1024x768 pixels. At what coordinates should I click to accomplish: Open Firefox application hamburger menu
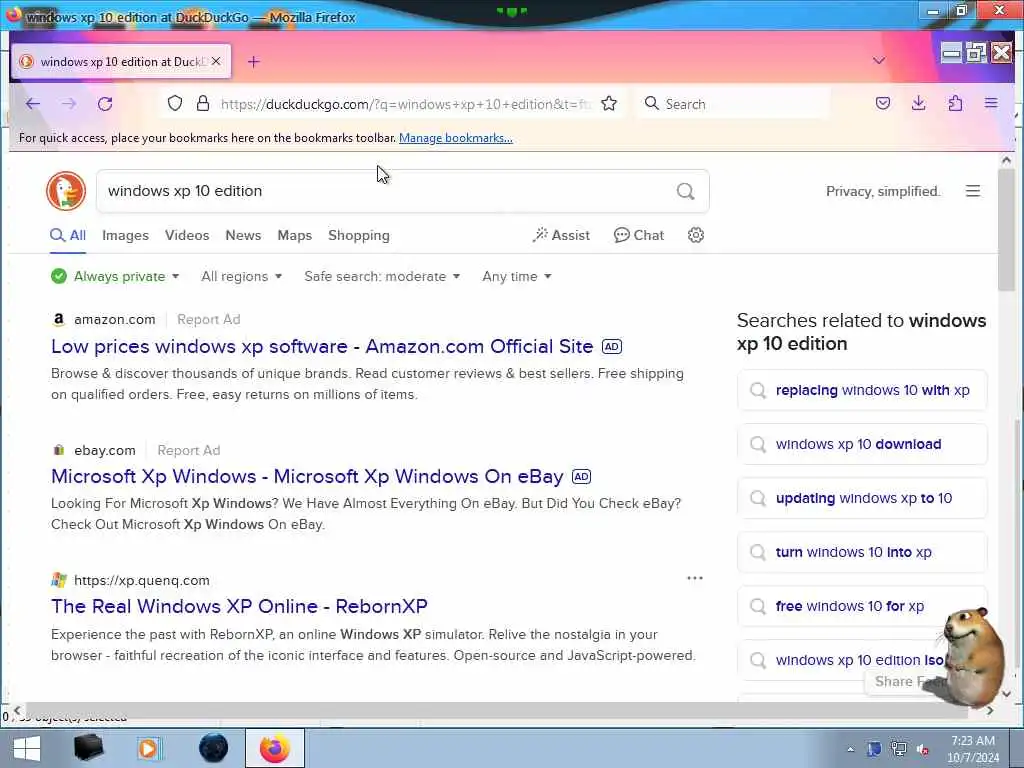[991, 103]
